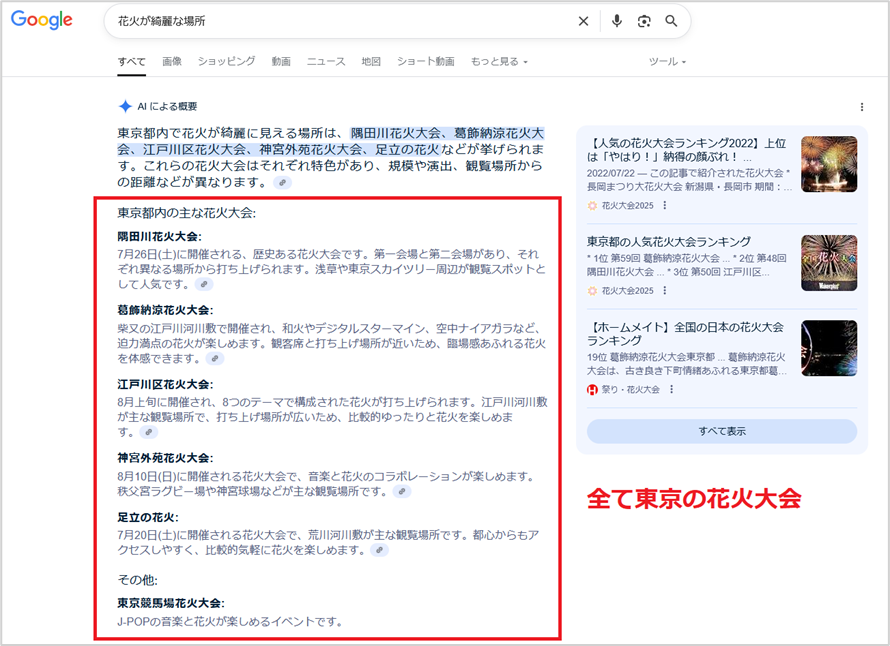Click the 東京競馬場花火大会: heading
This screenshot has height=646, width=890.
click(x=171, y=603)
